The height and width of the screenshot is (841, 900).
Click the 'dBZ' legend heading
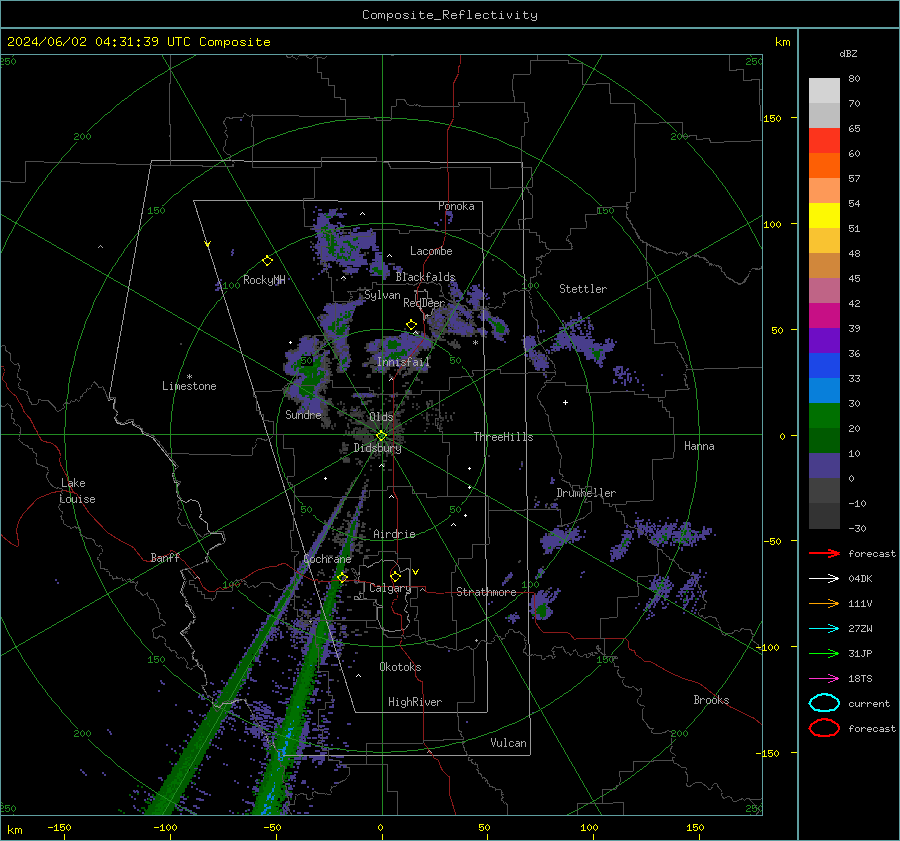(848, 53)
